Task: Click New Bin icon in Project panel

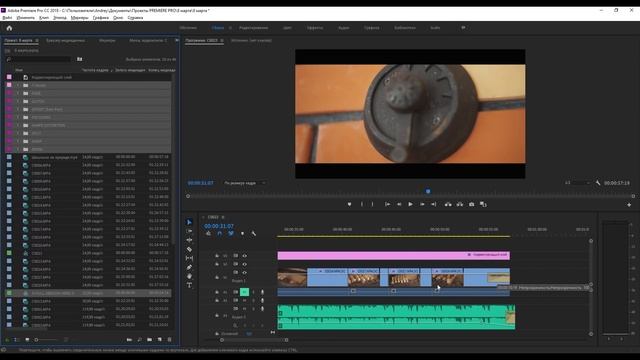Action: pos(149,340)
